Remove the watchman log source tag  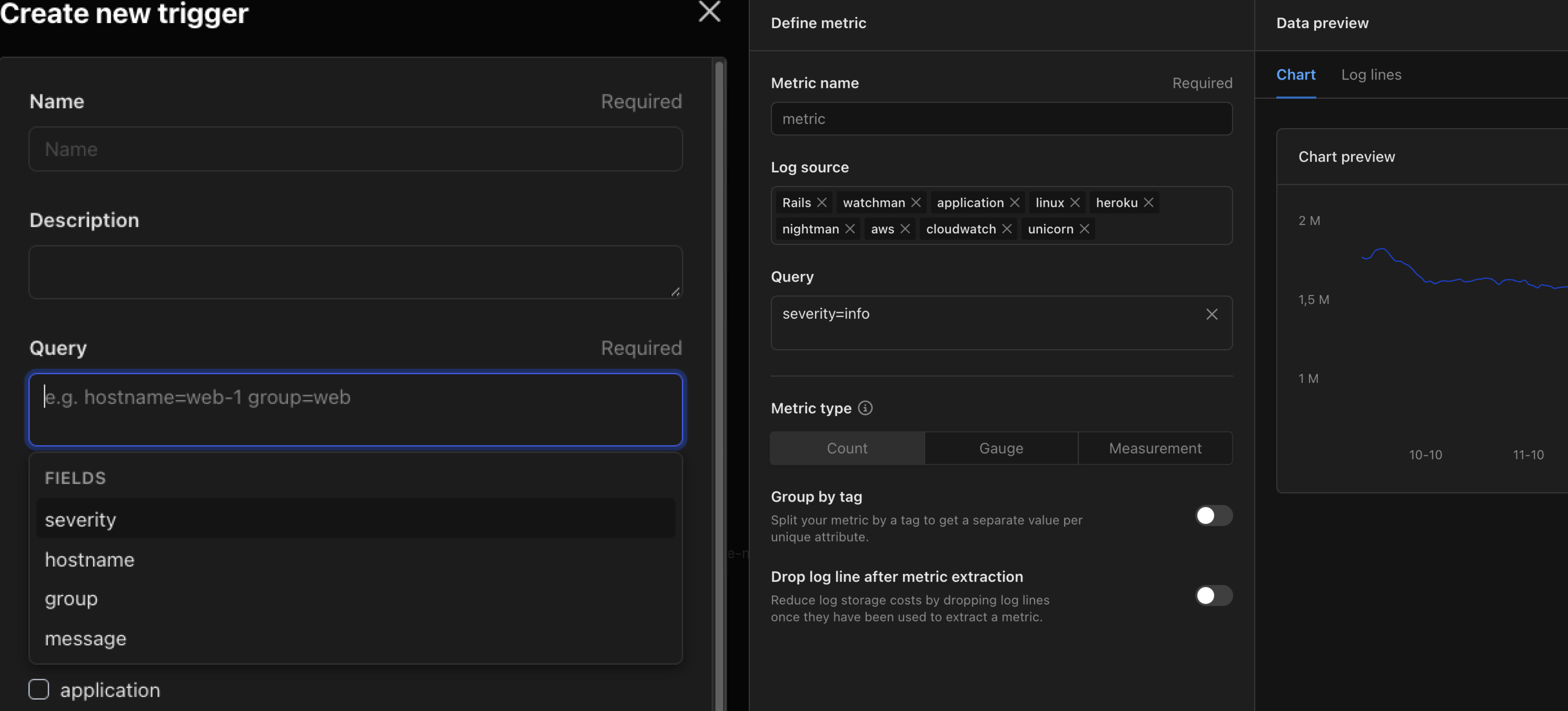tap(916, 203)
